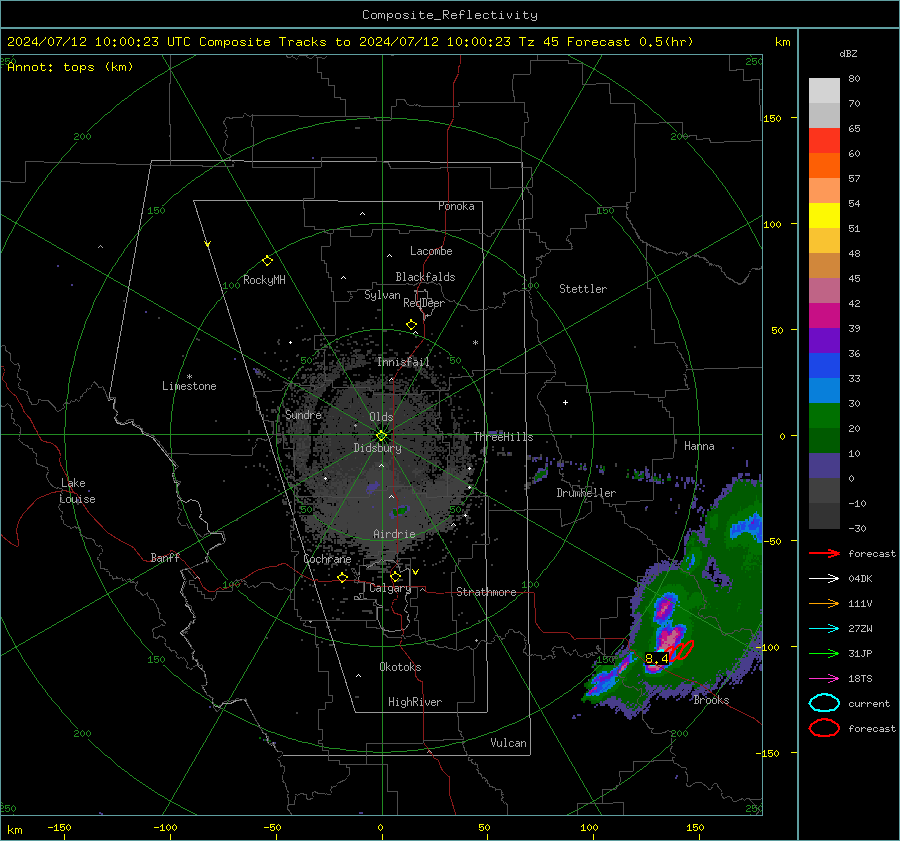900x841 pixels.
Task: Click the Brooks city label
Action: 711,700
